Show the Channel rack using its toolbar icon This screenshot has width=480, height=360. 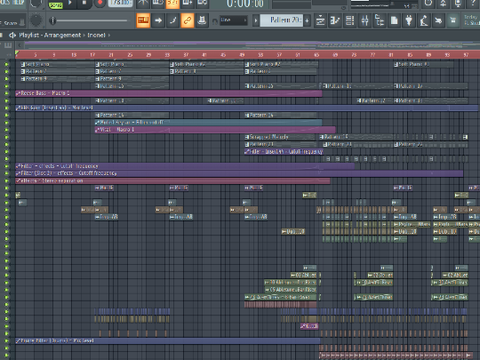coord(350,21)
